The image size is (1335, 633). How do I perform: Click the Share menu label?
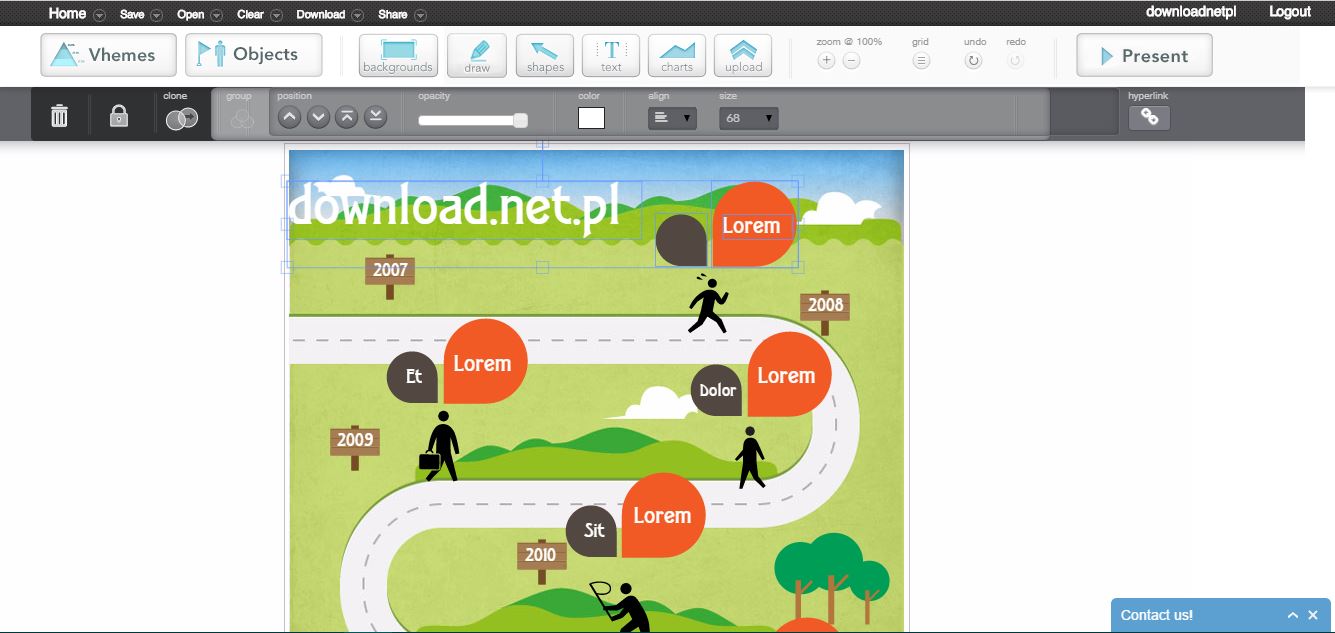(393, 15)
